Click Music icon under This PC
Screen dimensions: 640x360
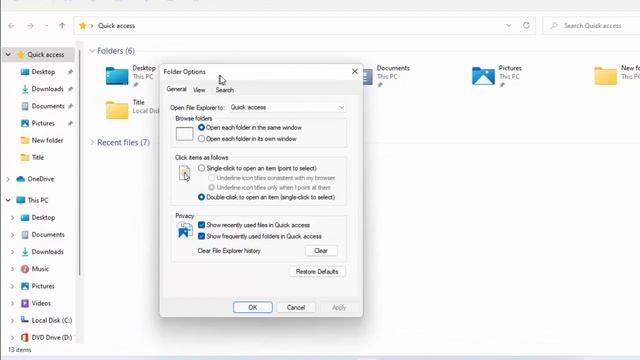[x=25, y=269]
